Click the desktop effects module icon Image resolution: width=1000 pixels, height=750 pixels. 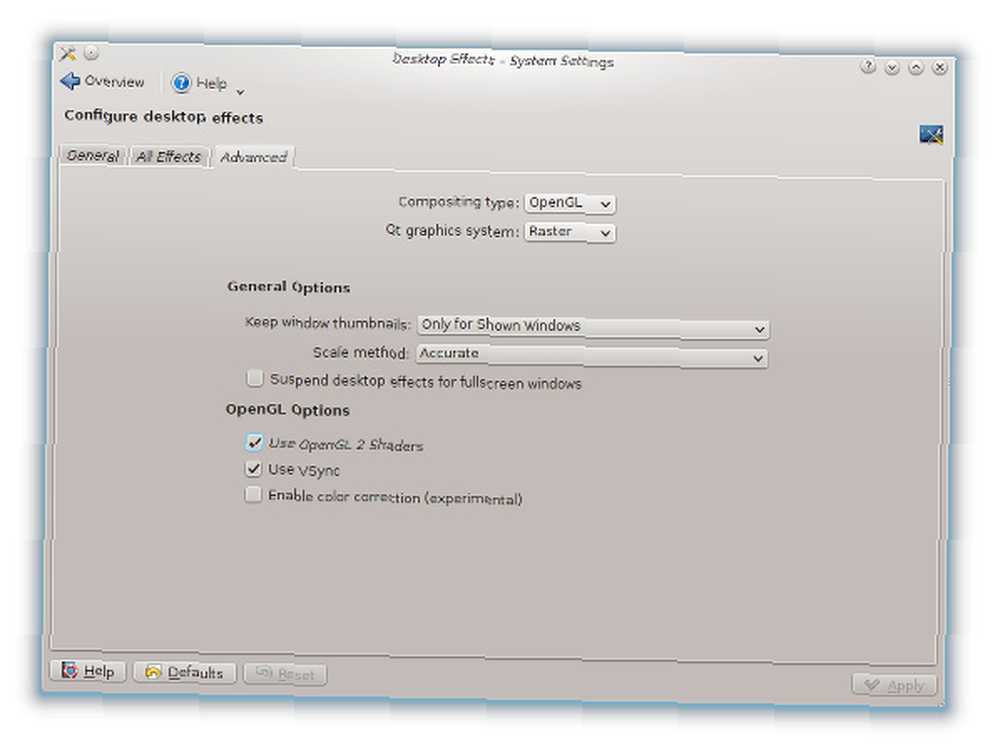click(930, 134)
